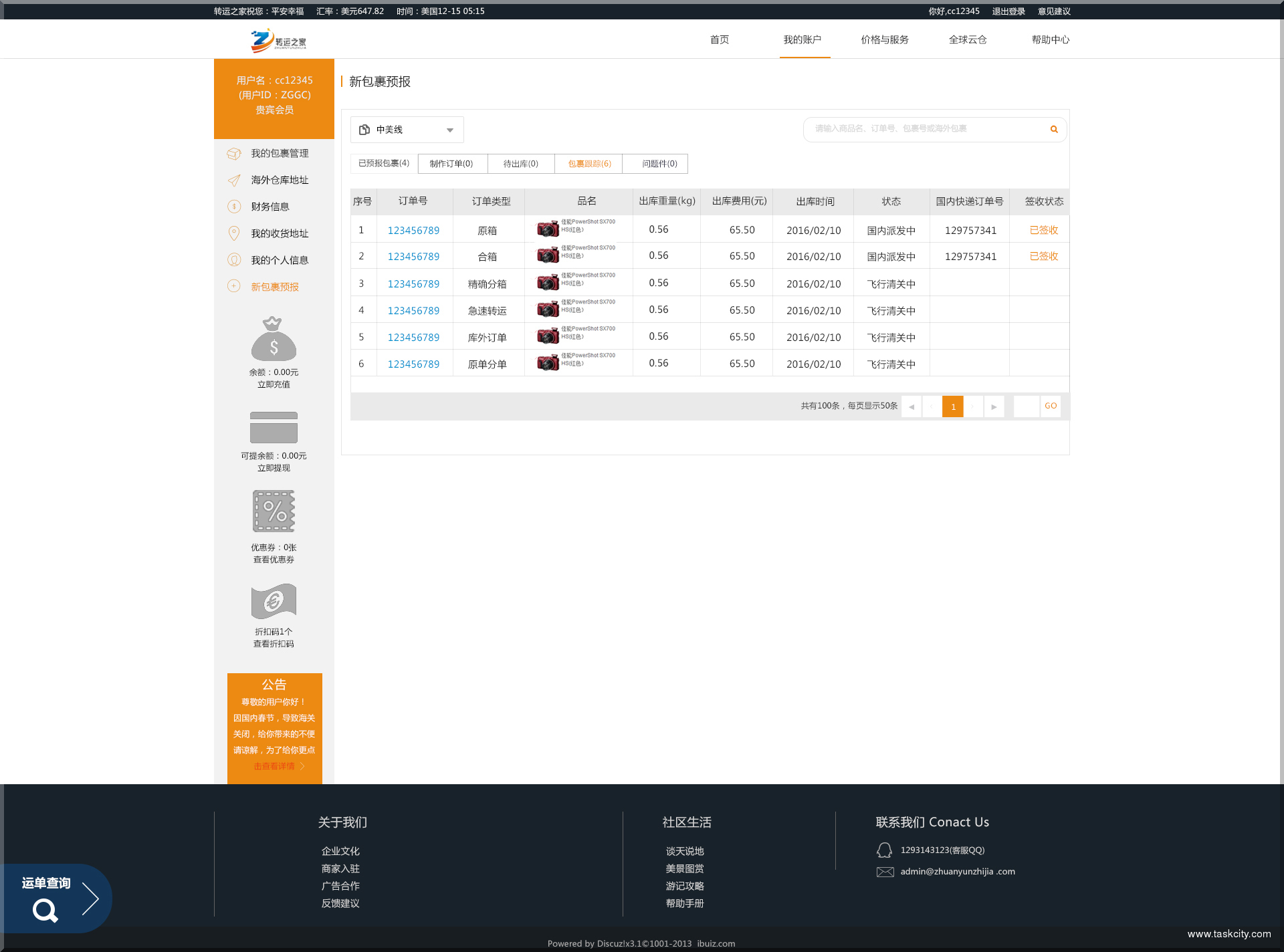Switch to the 制作订单(0) tab
Image resolution: width=1284 pixels, height=952 pixels.
tap(451, 164)
